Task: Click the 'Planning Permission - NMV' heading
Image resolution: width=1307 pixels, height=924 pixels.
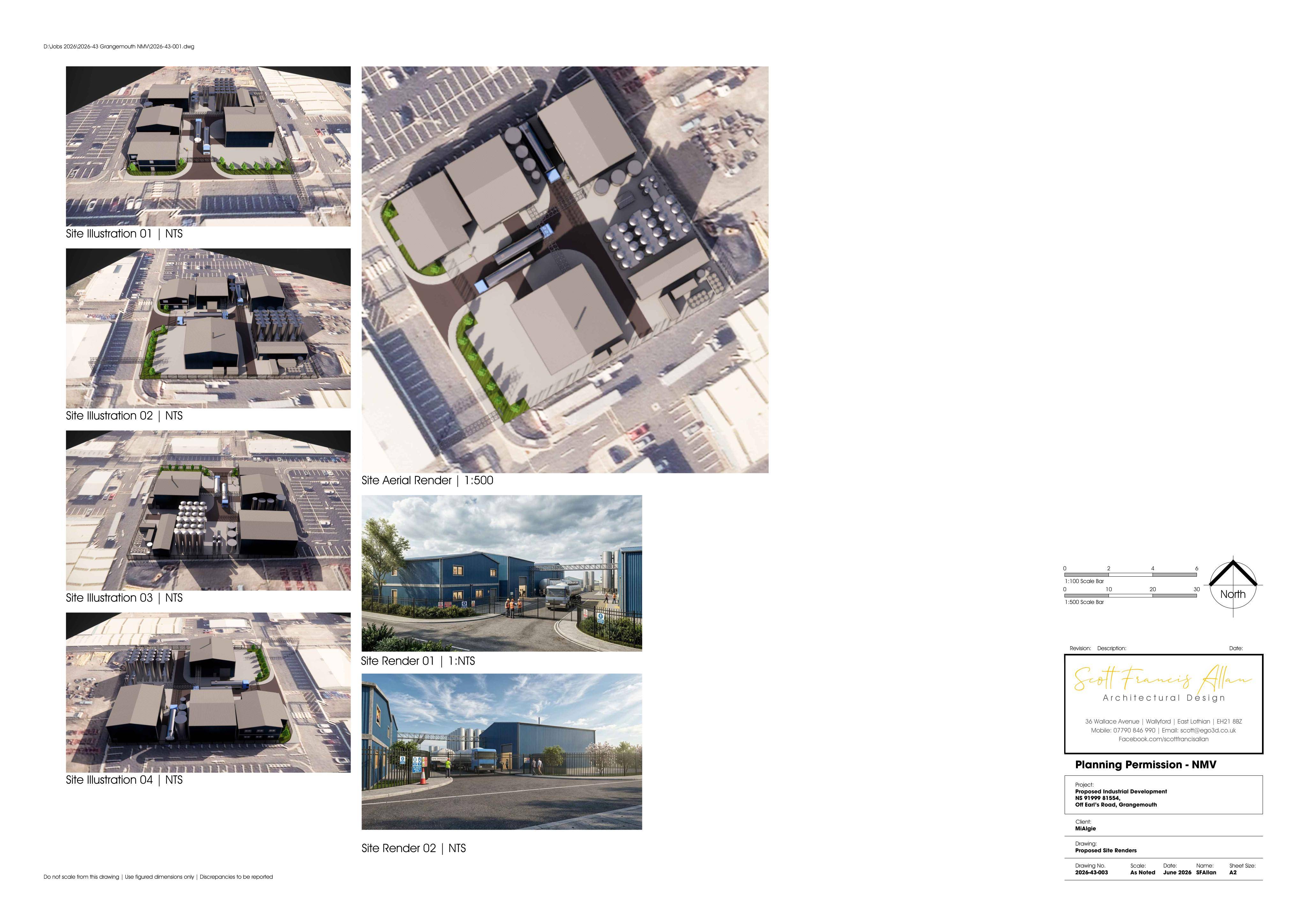Action: (x=1145, y=765)
